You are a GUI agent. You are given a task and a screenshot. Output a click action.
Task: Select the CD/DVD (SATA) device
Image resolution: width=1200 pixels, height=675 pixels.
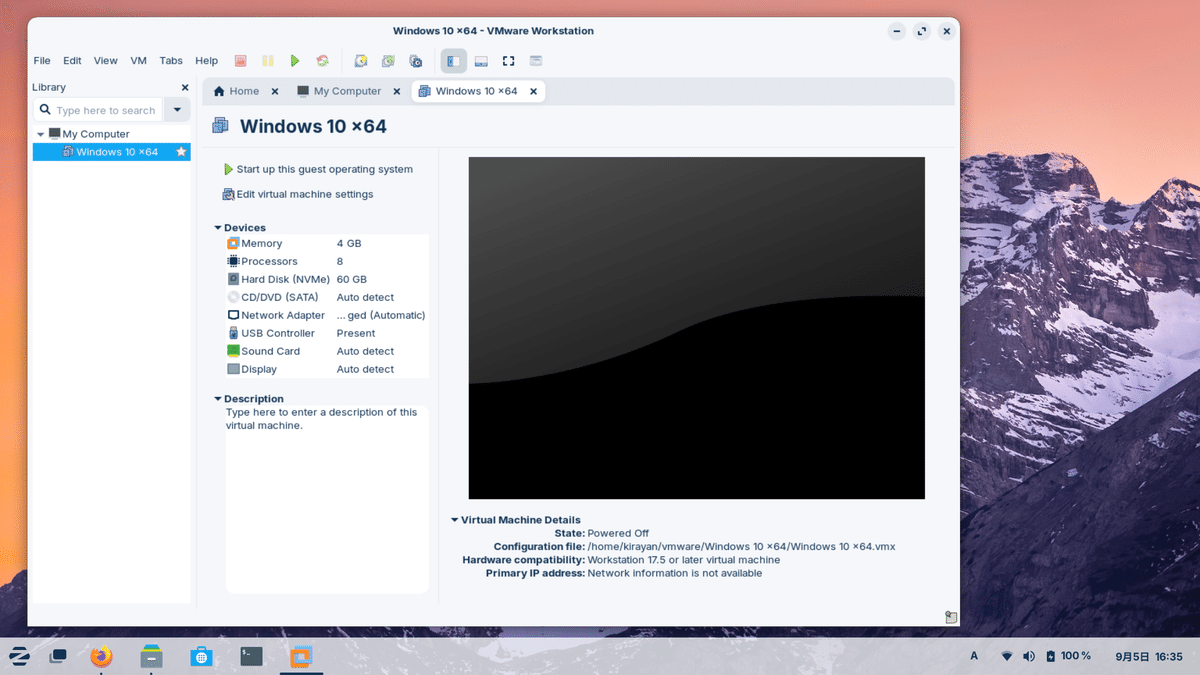tap(327, 297)
